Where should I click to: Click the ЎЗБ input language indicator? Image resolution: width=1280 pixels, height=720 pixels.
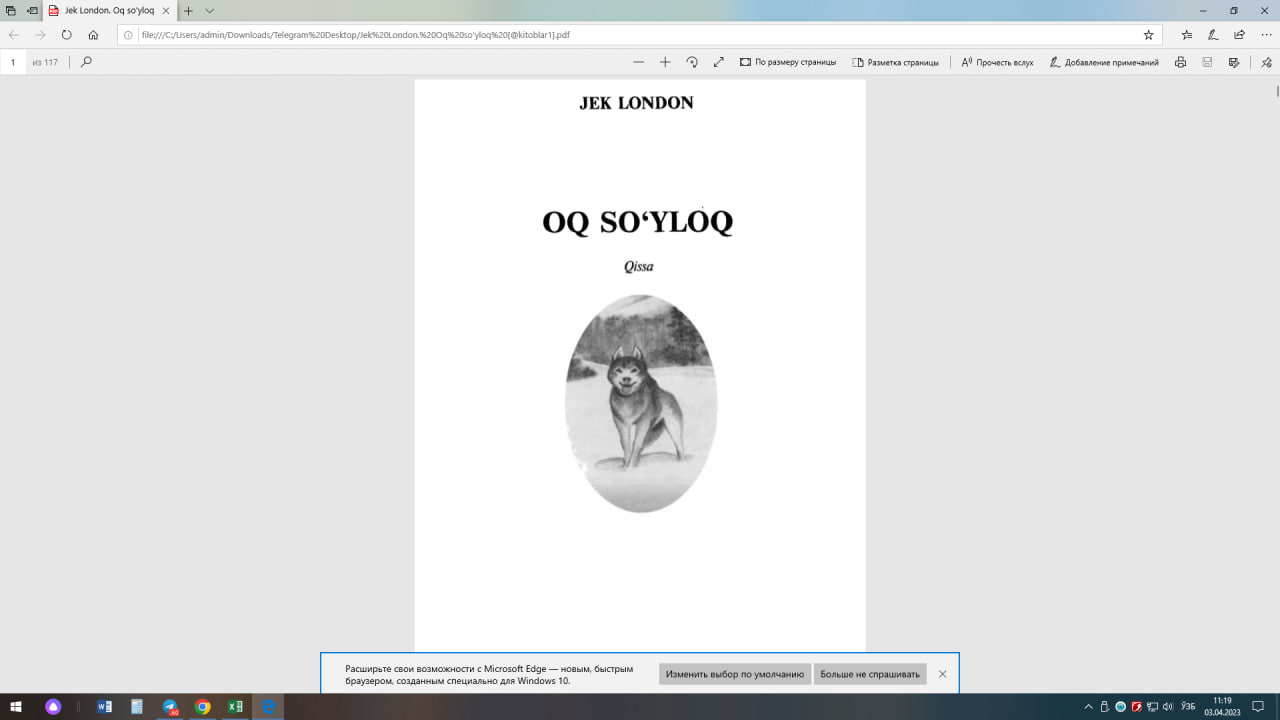tap(1188, 707)
